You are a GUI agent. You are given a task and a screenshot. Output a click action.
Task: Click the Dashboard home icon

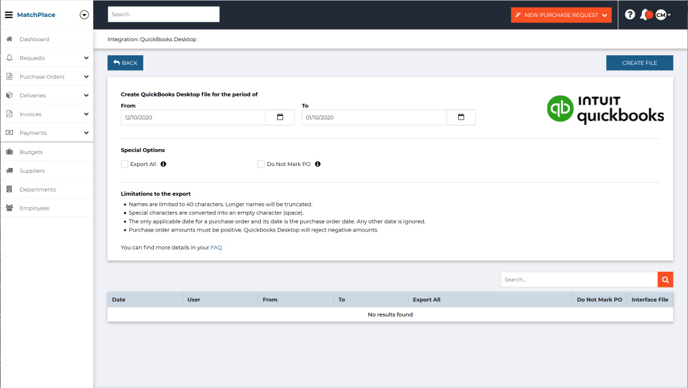9,39
